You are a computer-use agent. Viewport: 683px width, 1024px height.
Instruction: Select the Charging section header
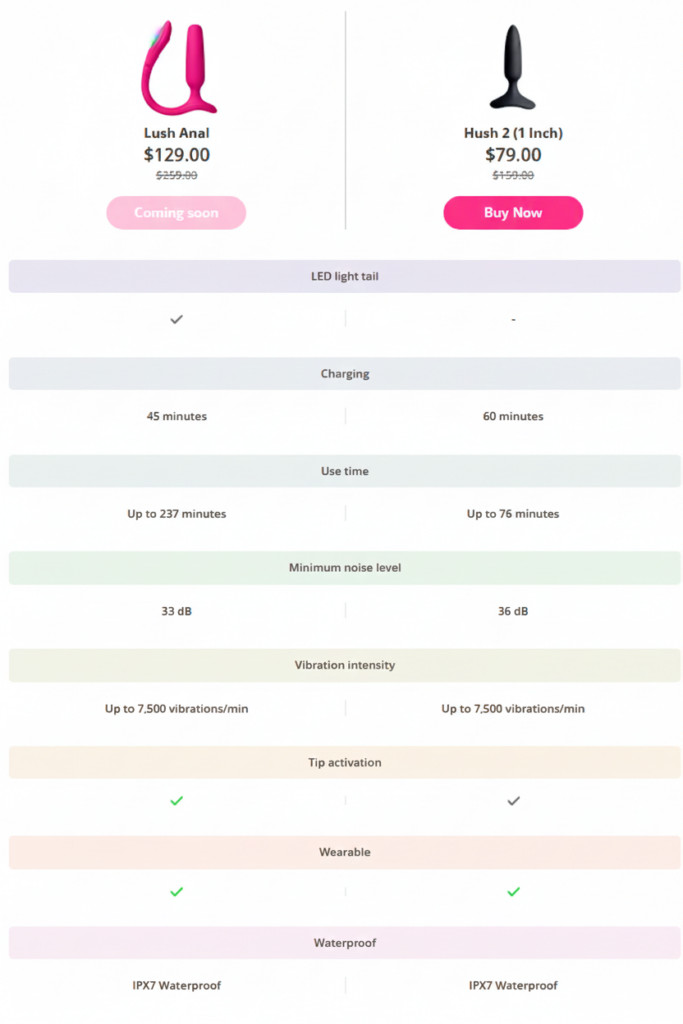click(x=344, y=374)
